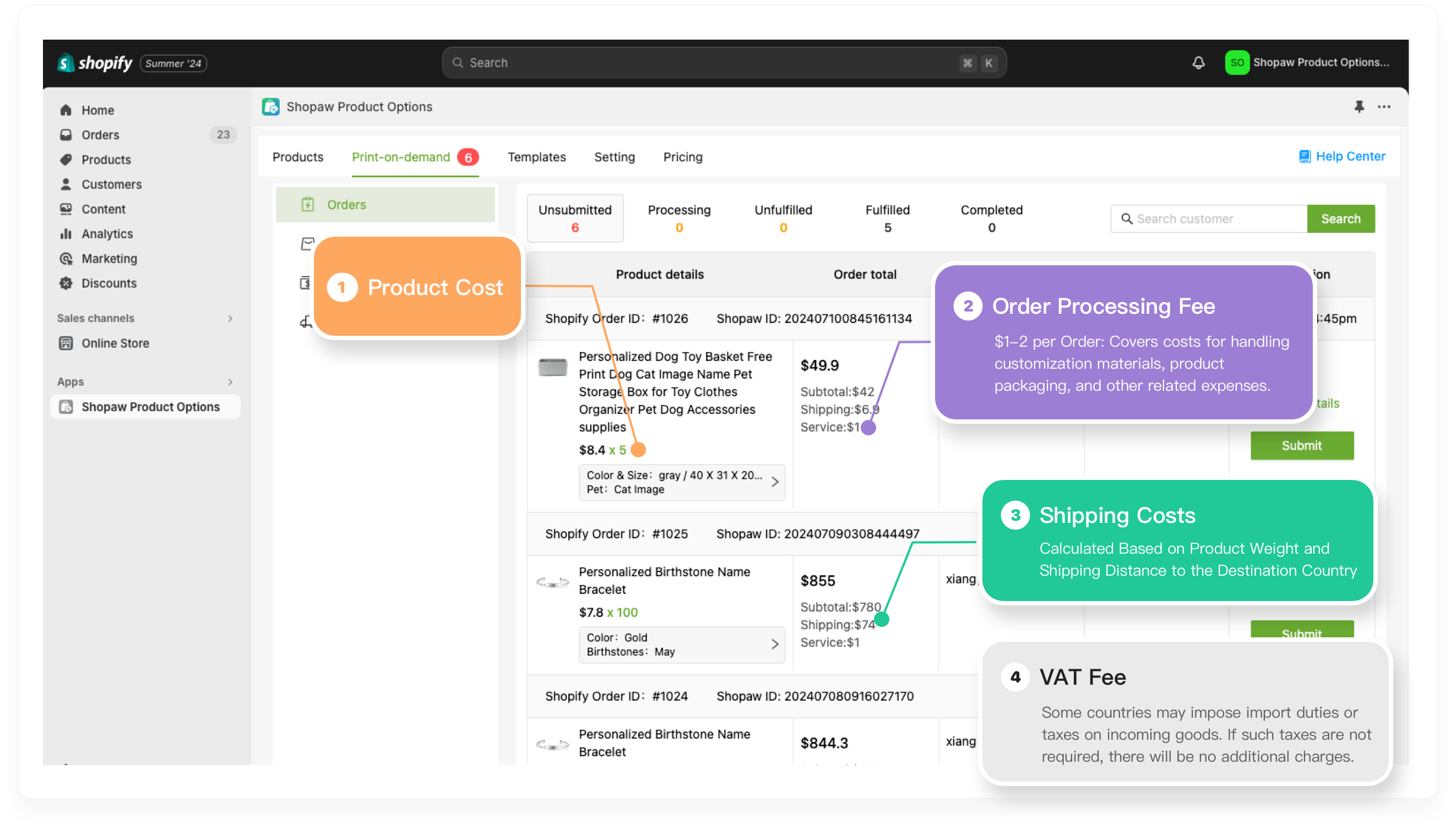Click the Help Center book icon
Image resolution: width=1456 pixels, height=830 pixels.
coord(1305,156)
